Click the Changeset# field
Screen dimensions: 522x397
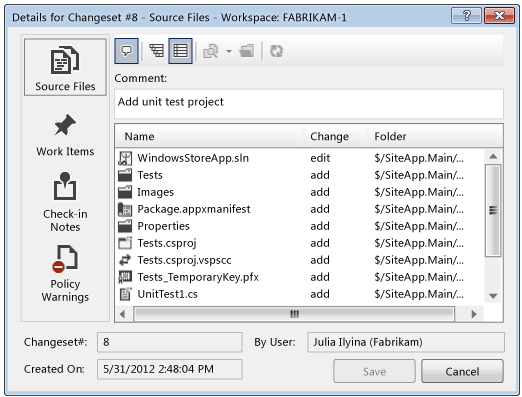(170, 342)
